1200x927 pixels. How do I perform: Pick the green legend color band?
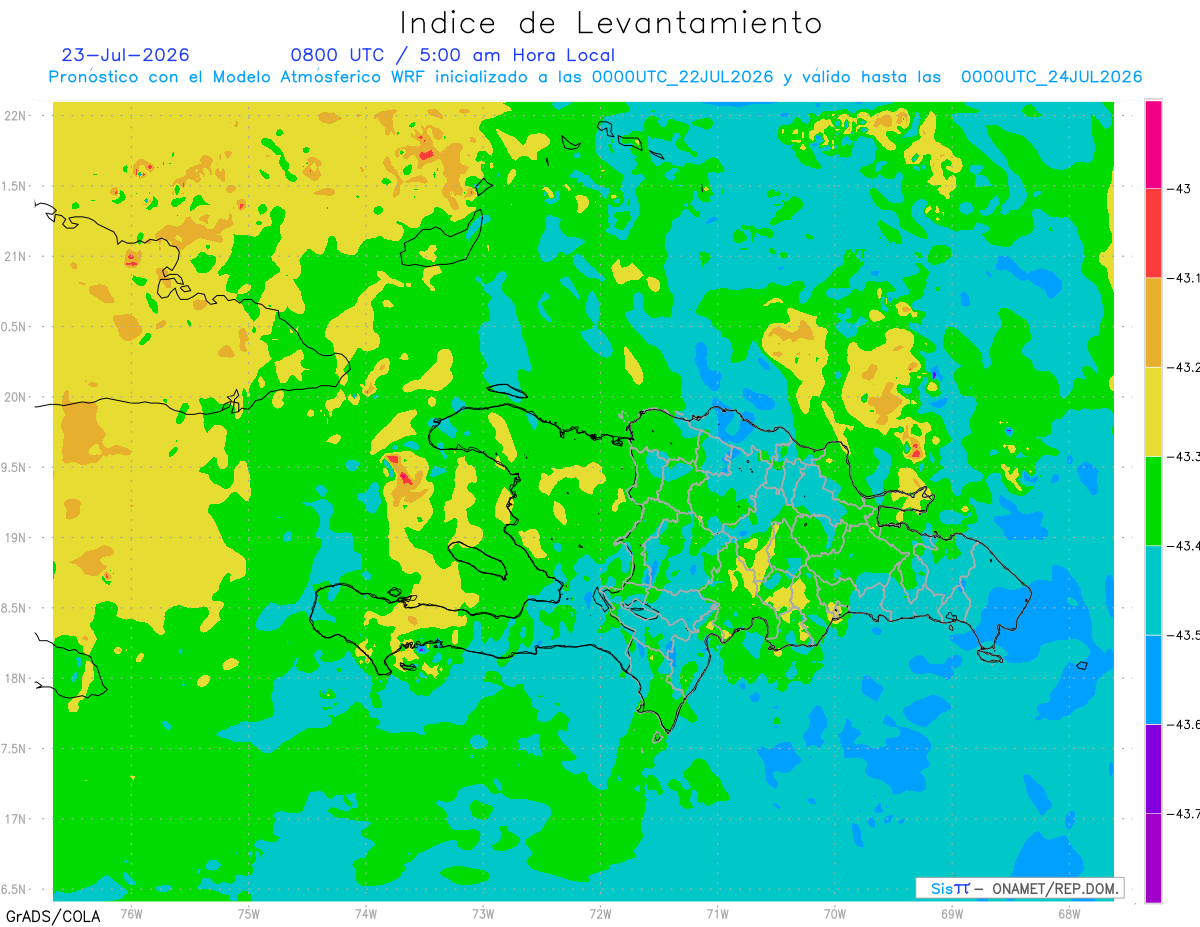tap(1153, 500)
